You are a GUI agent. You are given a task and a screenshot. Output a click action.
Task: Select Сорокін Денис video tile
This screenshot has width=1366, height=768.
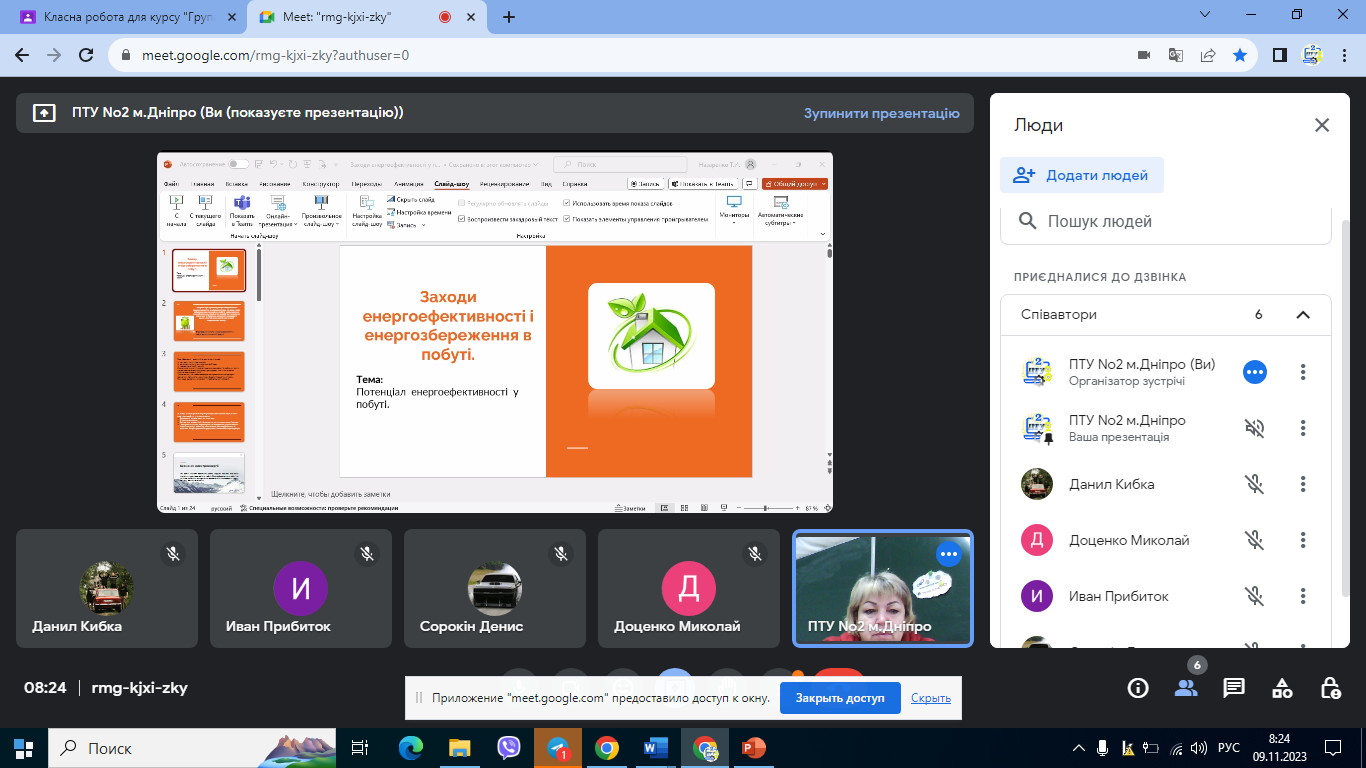(495, 588)
